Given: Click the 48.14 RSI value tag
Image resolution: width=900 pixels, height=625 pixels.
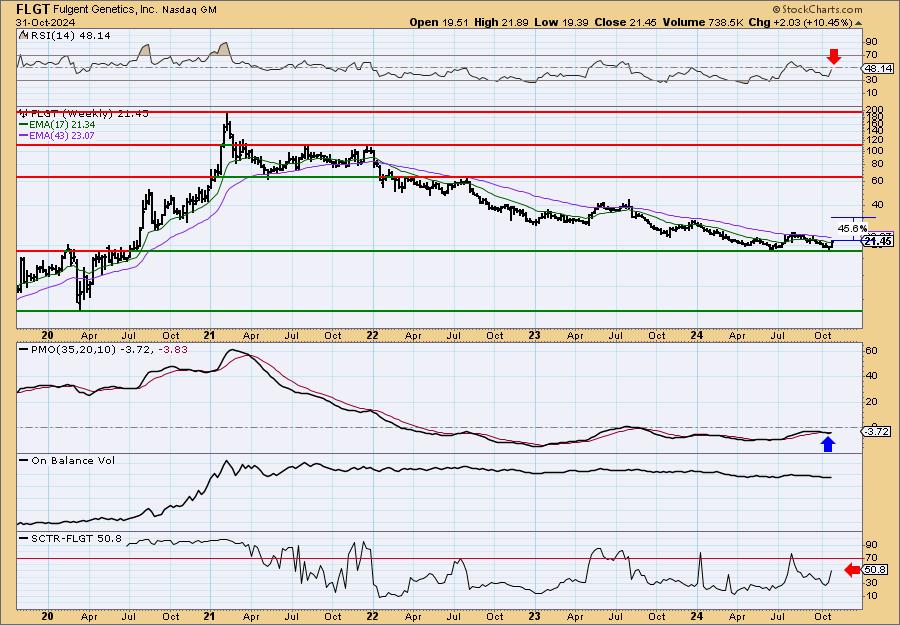Looking at the screenshot, I should pyautogui.click(x=878, y=68).
